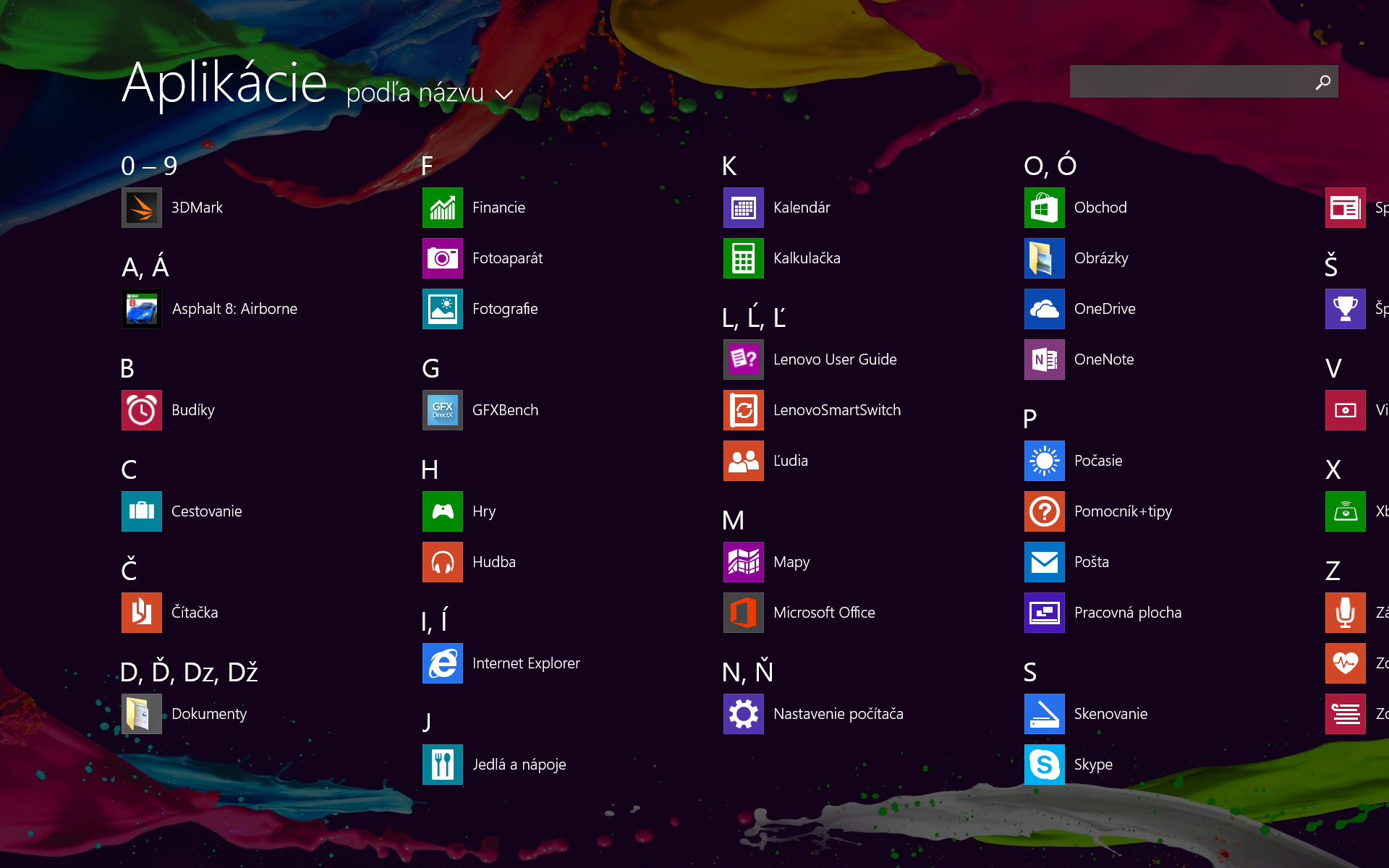Screen dimensions: 1389x868
Task: Select the 'L, Ĺ, Ľ' group header
Action: click(x=754, y=317)
